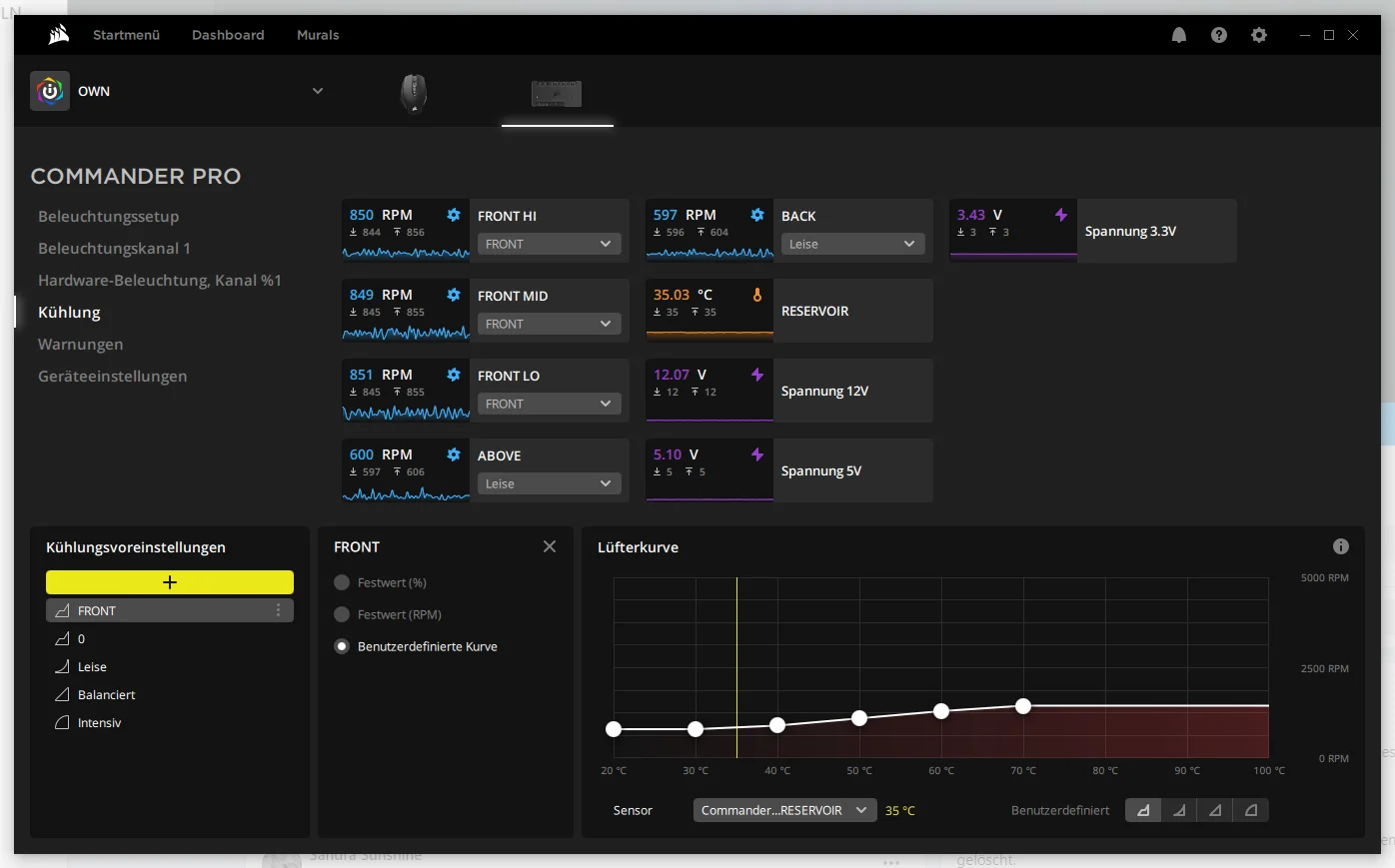Select Benutzerdefinierte Kurve radio option

point(342,646)
